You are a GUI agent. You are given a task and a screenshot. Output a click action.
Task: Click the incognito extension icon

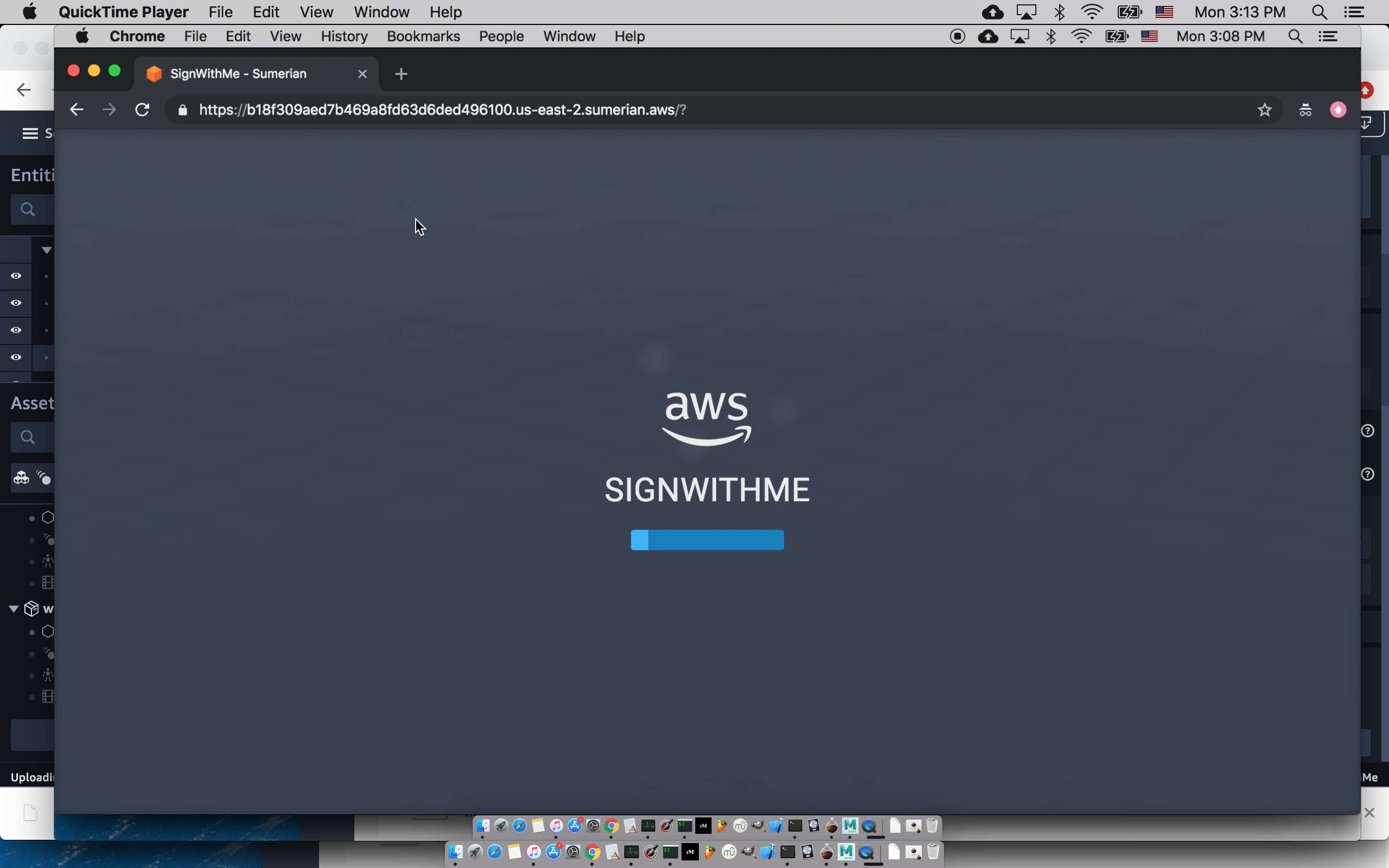(1305, 110)
